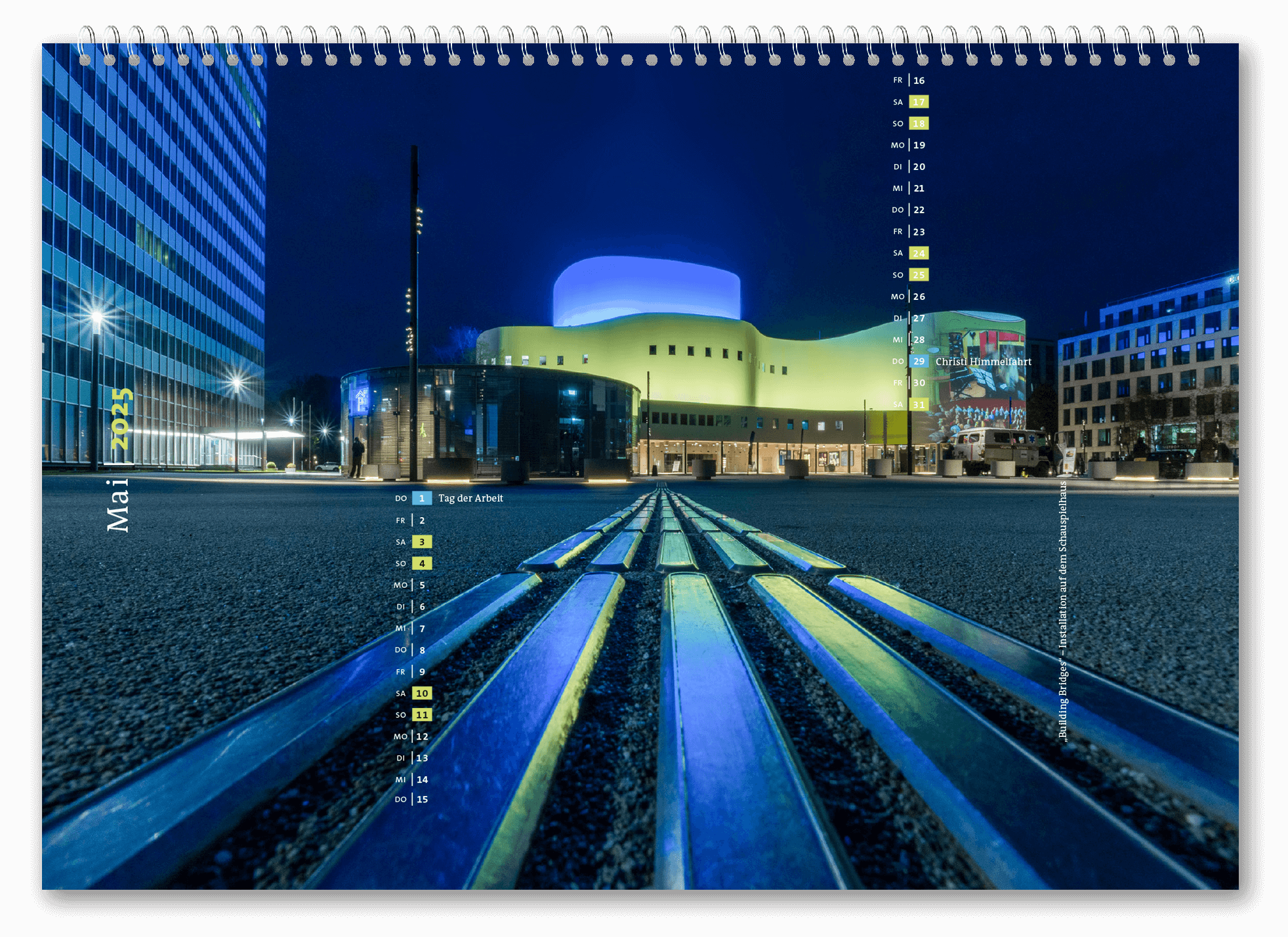Click the yellow 2025 year label
The image size is (1288, 937).
[121, 419]
